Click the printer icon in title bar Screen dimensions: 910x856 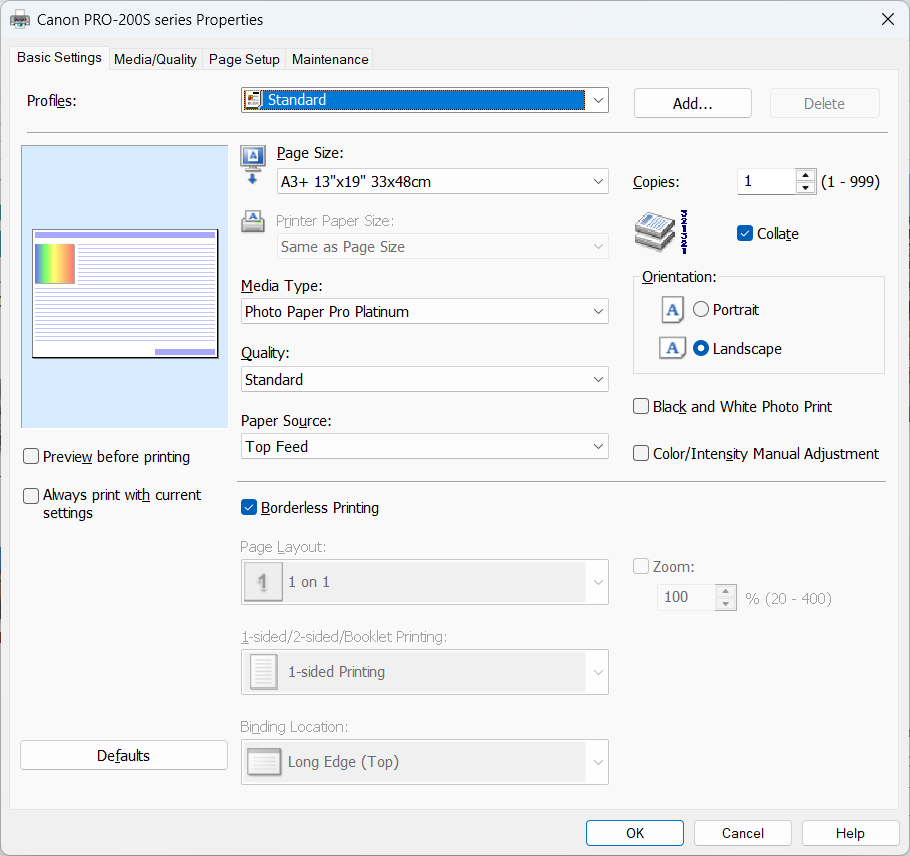tap(20, 19)
